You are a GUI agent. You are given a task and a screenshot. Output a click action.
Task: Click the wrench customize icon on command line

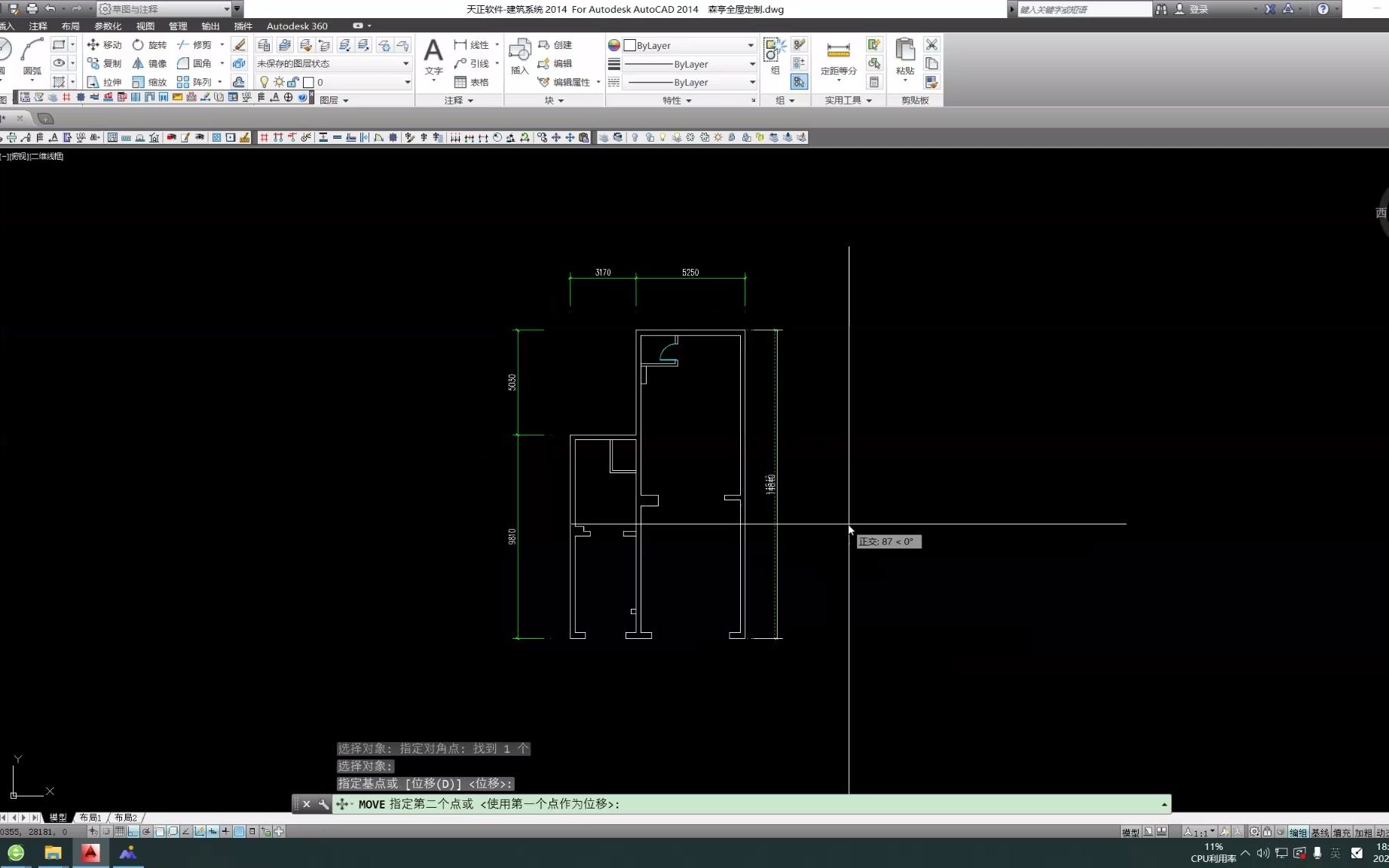[x=324, y=804]
